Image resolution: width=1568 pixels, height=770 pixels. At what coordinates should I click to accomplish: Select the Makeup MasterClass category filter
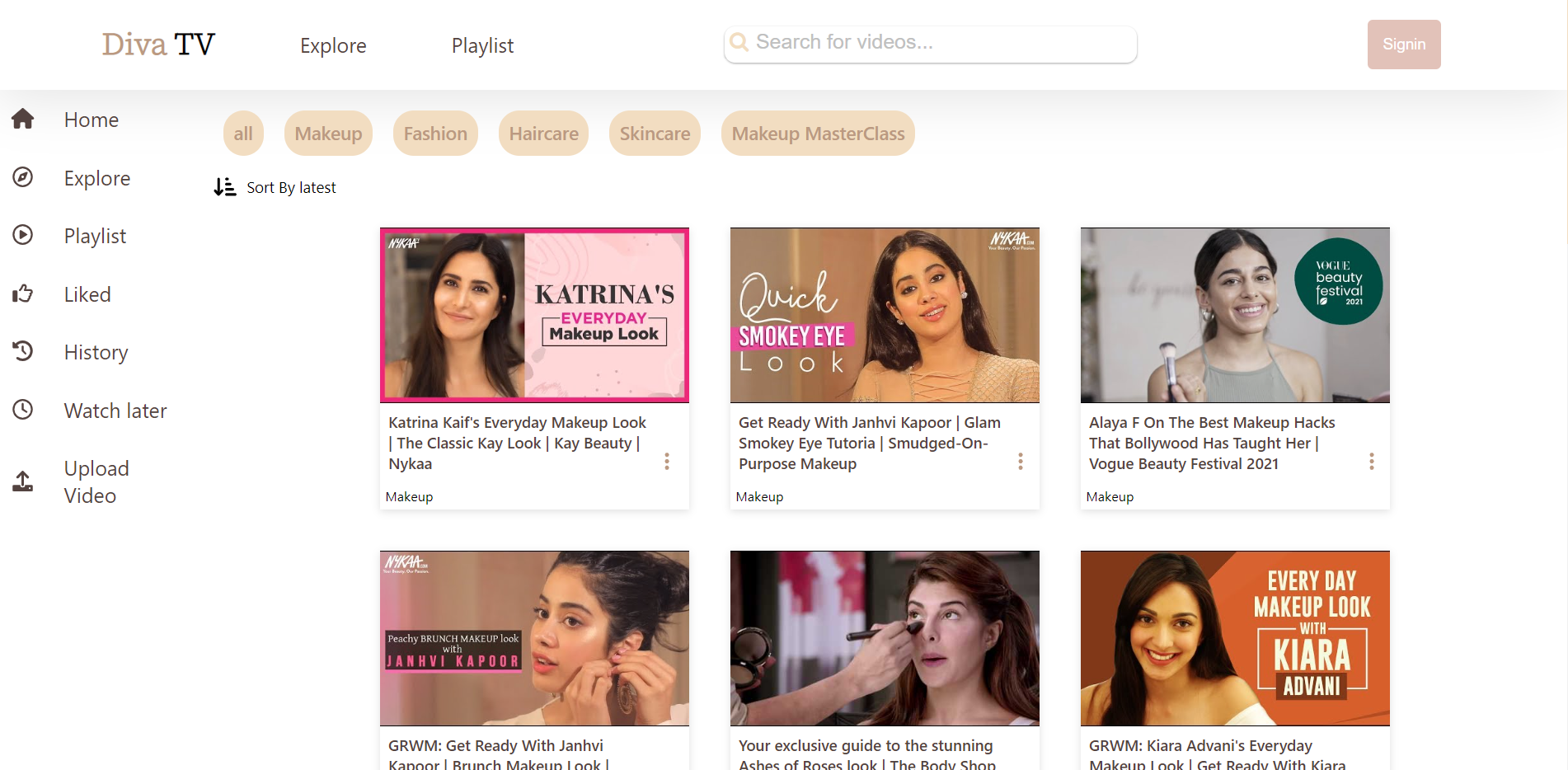pos(818,134)
